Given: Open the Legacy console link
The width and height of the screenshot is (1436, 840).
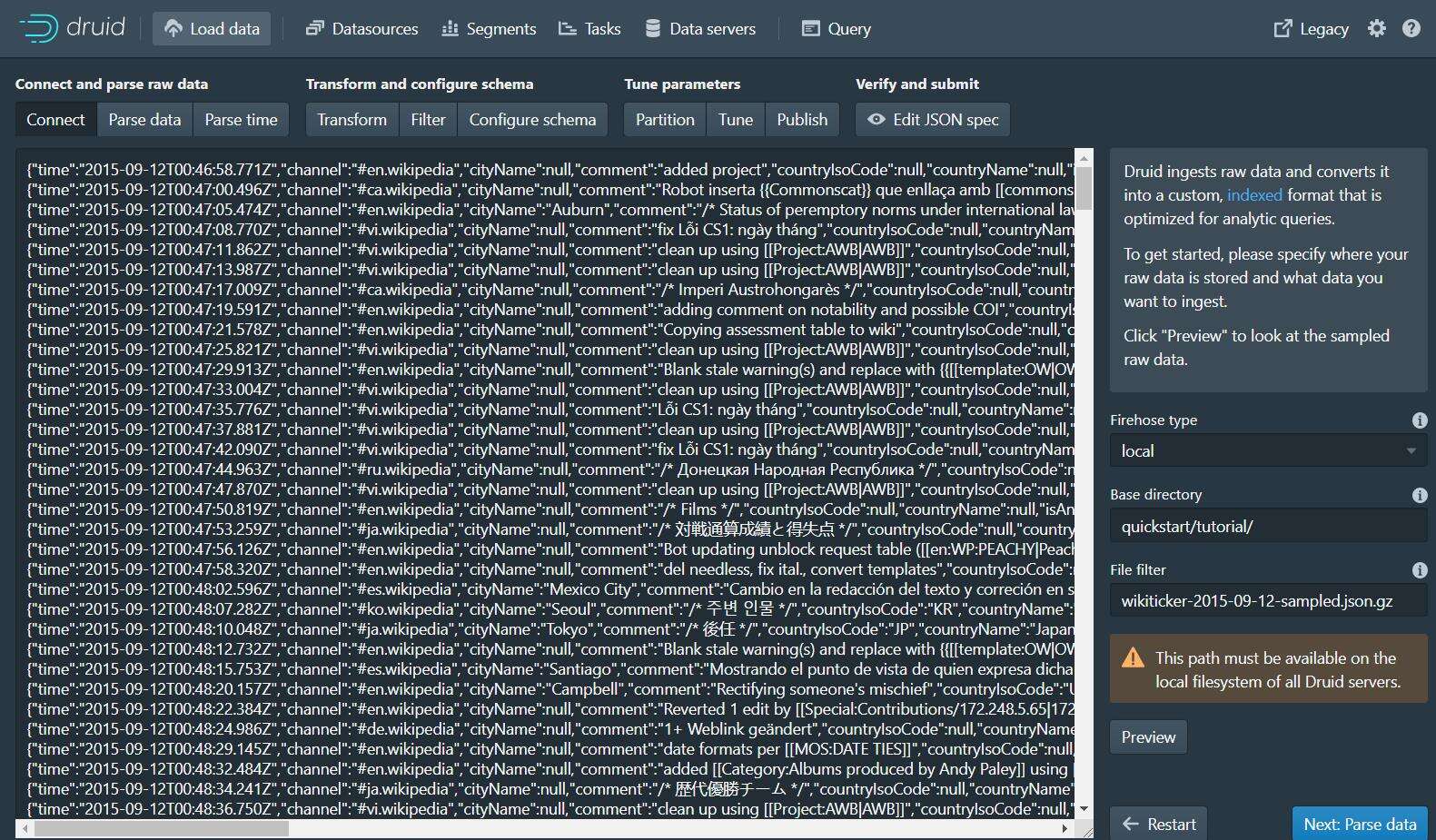Looking at the screenshot, I should tap(1311, 28).
